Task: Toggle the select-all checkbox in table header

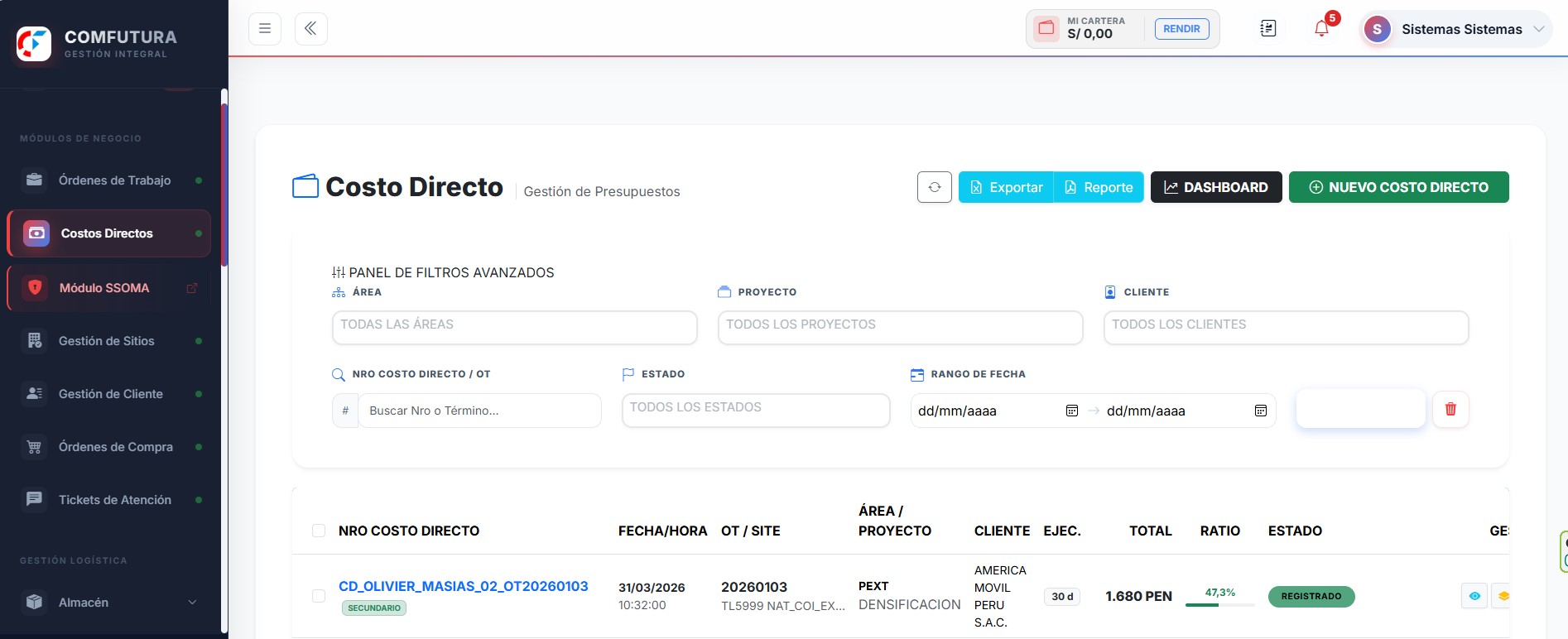Action: click(x=319, y=531)
